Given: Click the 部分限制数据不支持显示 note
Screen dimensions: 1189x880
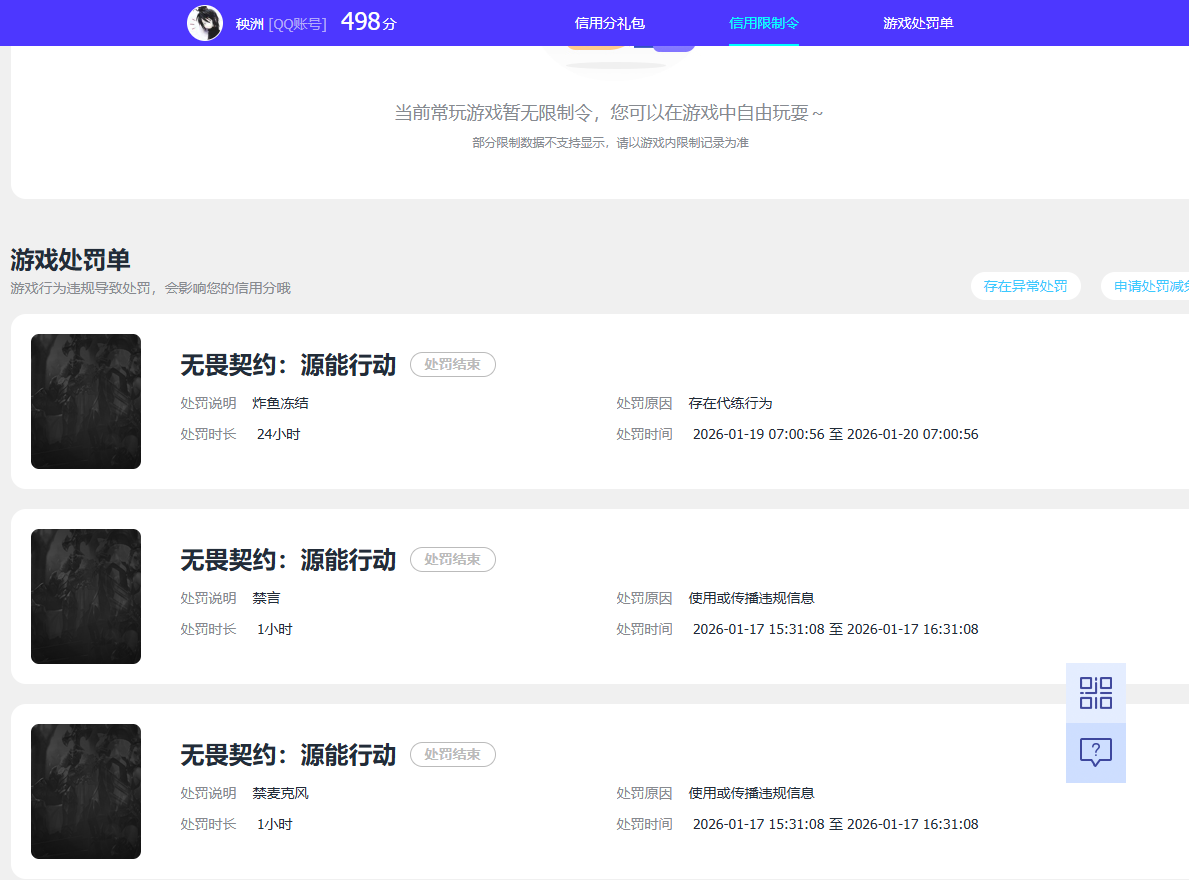Looking at the screenshot, I should pyautogui.click(x=610, y=142).
